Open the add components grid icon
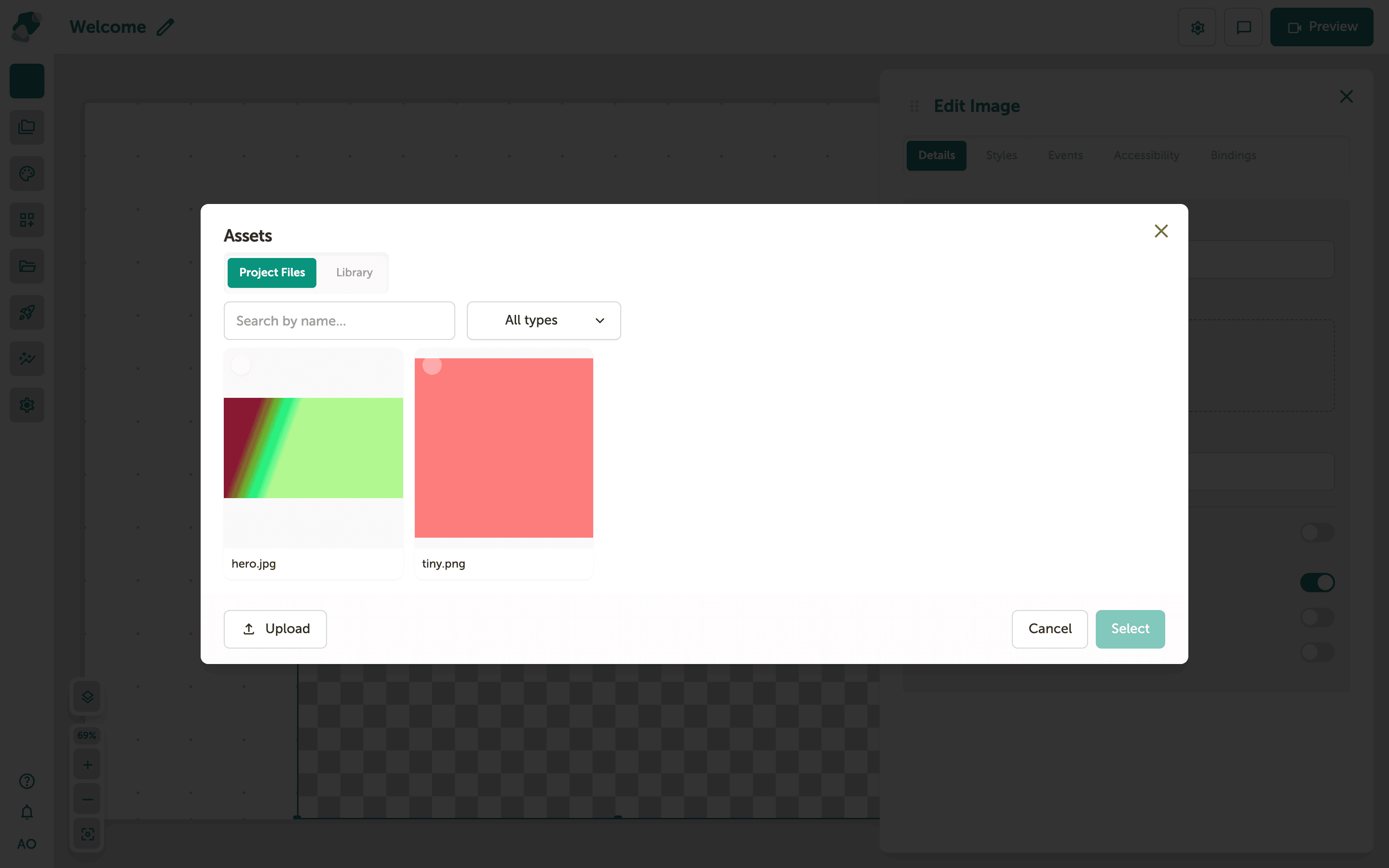This screenshot has width=1389, height=868. tap(27, 220)
